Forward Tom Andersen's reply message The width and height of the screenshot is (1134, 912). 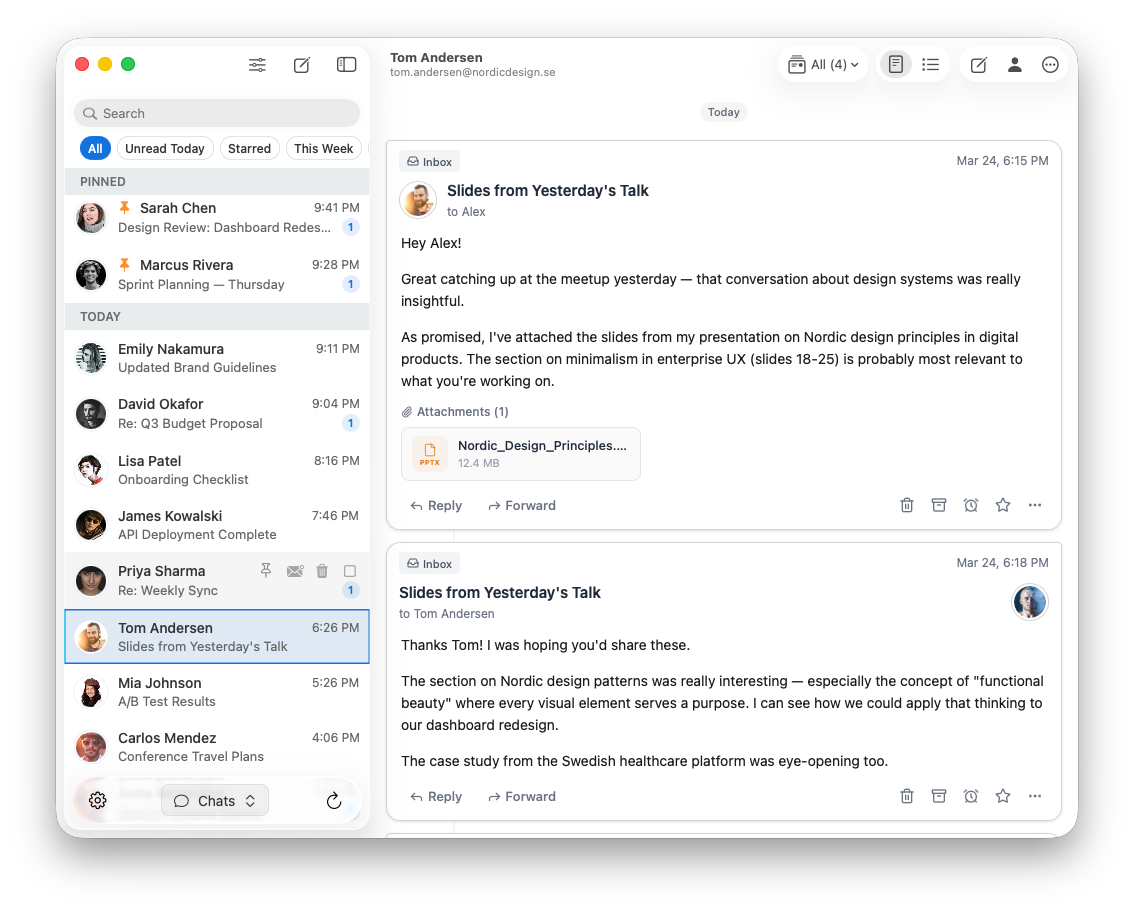pyautogui.click(x=521, y=796)
